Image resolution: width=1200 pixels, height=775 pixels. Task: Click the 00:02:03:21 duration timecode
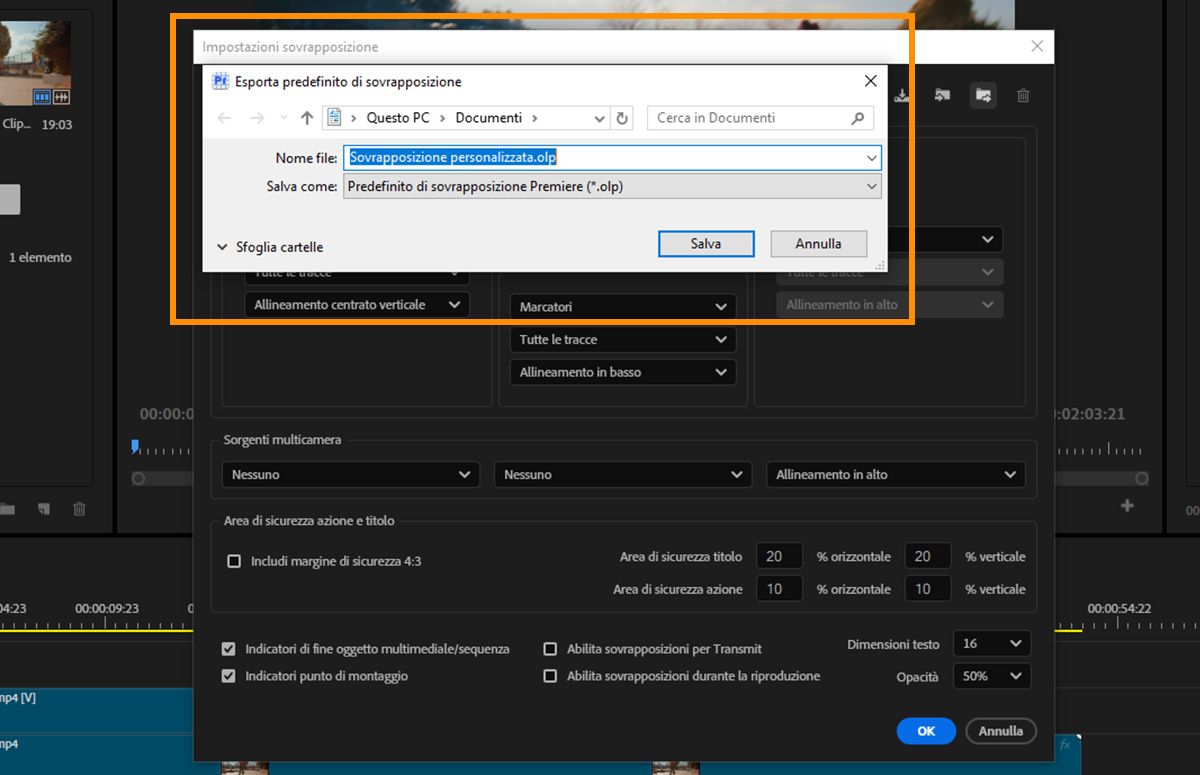tap(1089, 414)
